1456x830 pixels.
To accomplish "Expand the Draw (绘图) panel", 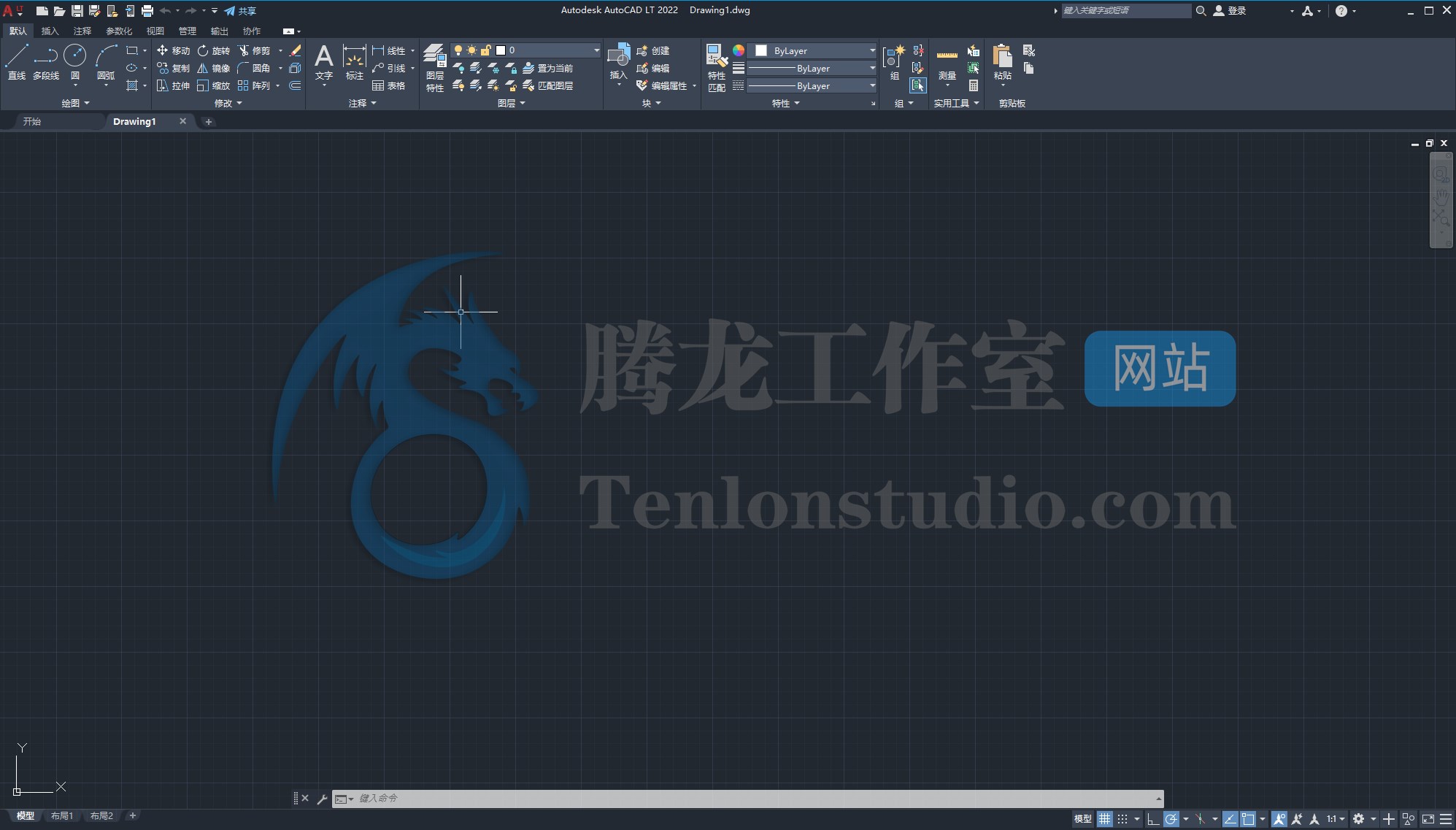I will click(x=76, y=103).
